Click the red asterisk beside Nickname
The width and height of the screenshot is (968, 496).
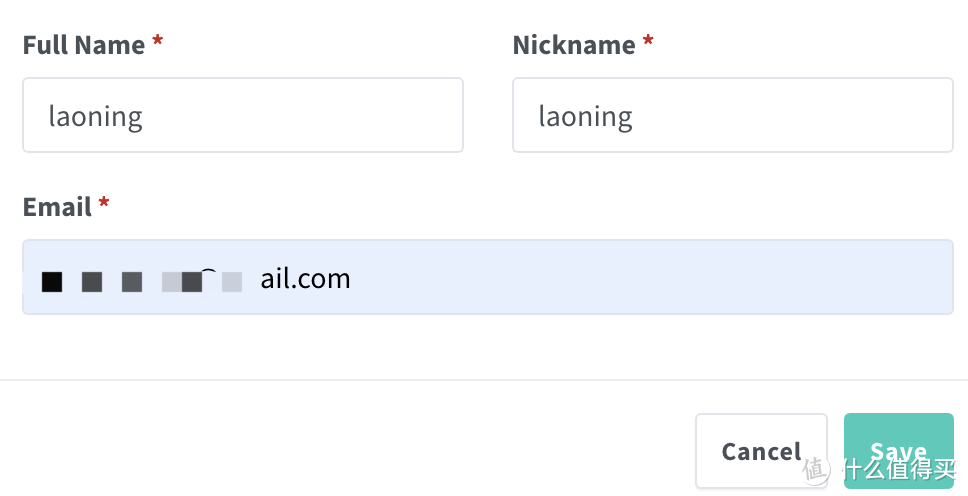tap(648, 41)
